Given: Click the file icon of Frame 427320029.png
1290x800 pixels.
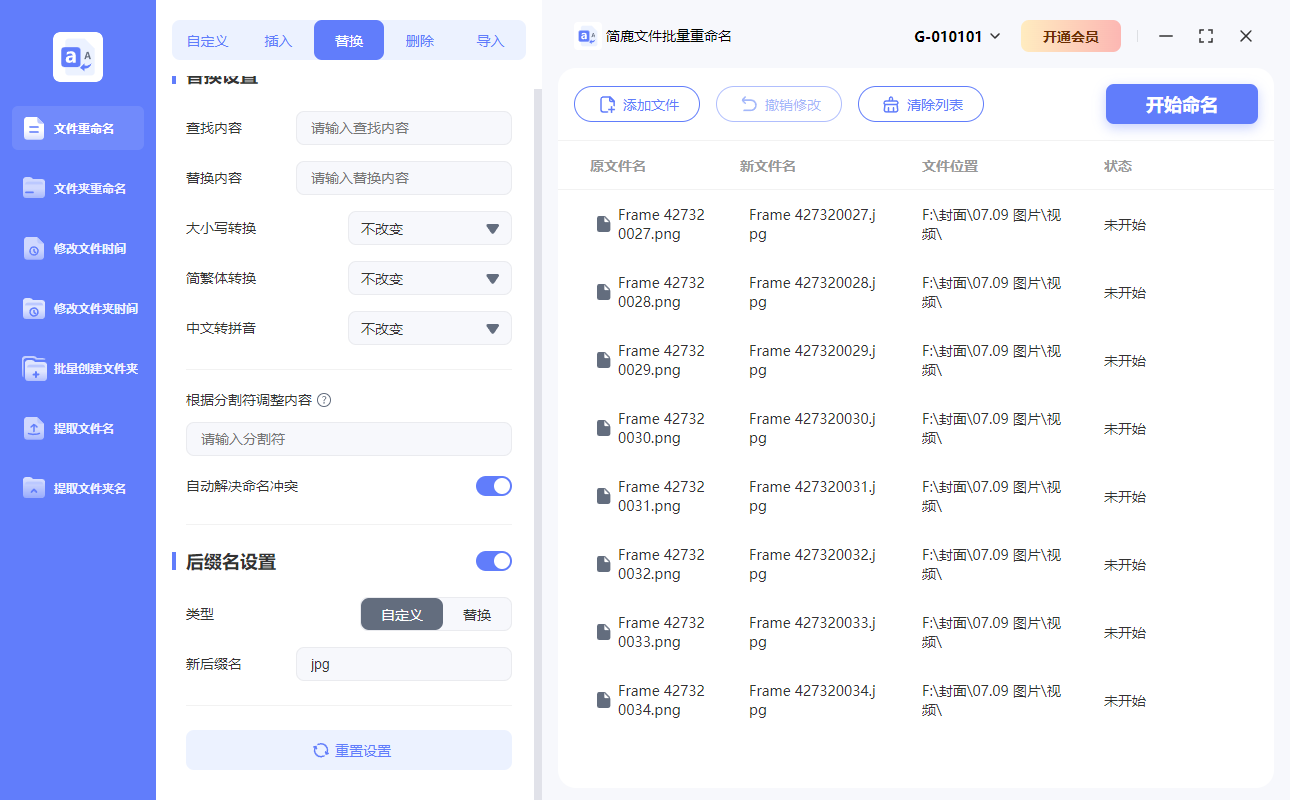Looking at the screenshot, I should [x=603, y=360].
